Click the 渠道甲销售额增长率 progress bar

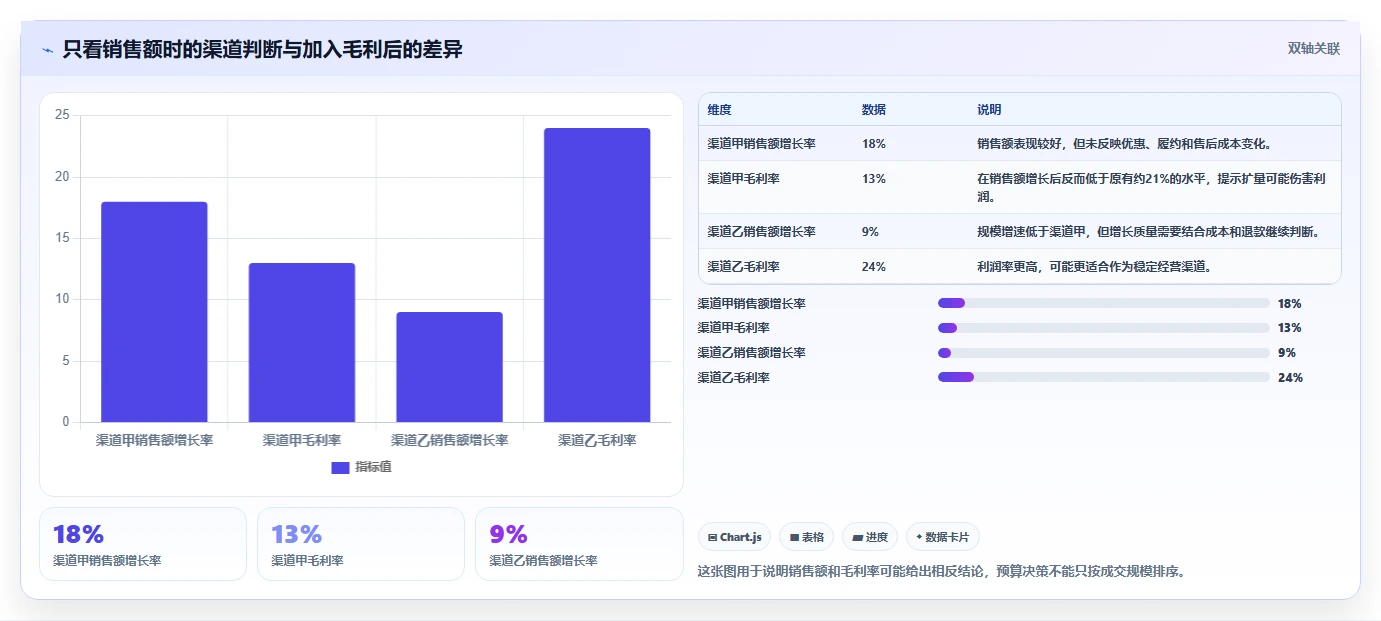tap(1104, 303)
